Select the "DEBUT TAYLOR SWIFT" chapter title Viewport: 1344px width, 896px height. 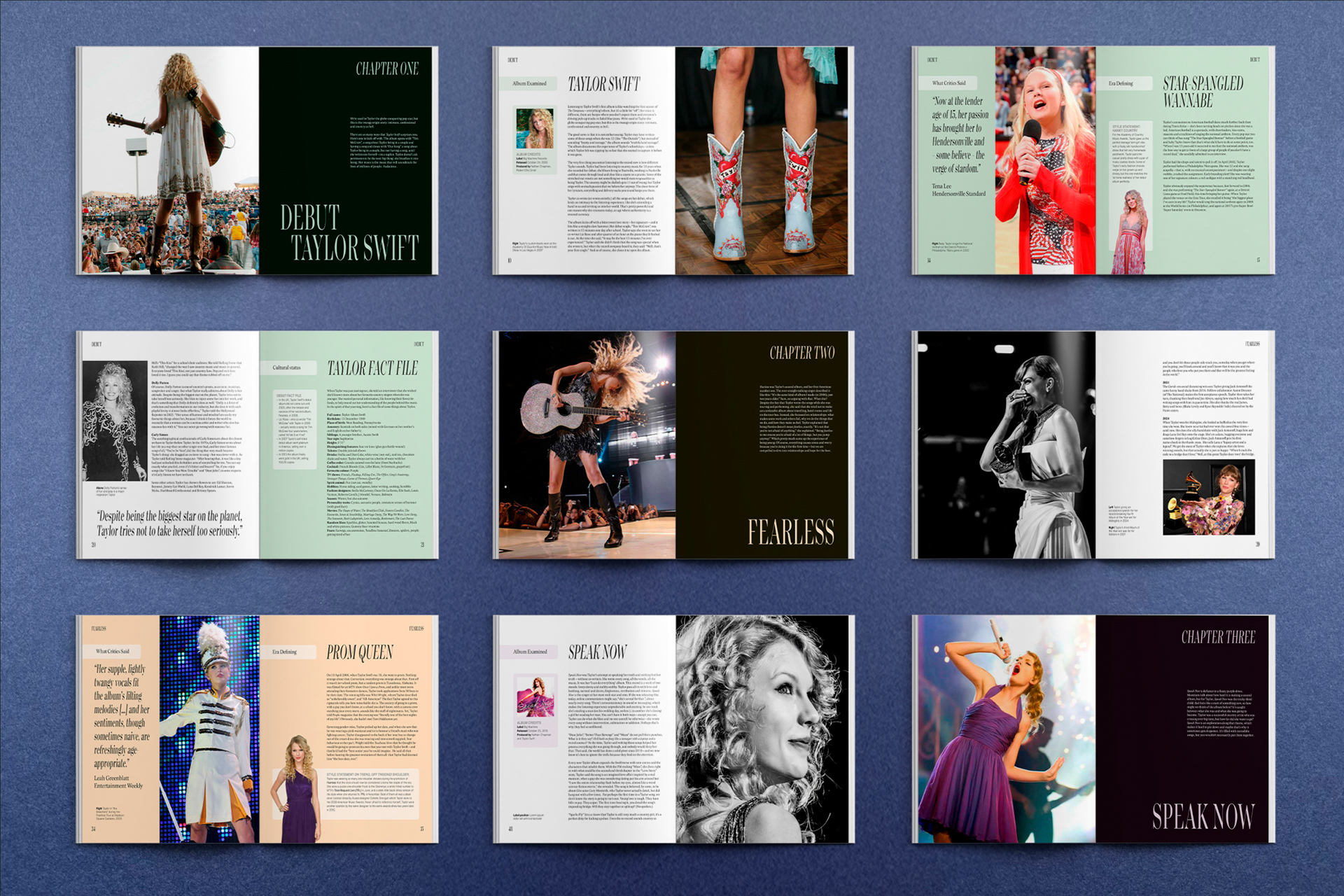pos(349,233)
